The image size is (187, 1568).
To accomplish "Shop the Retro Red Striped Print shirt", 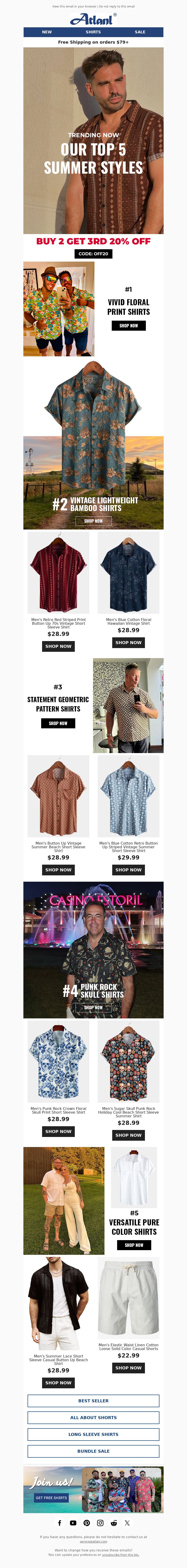I will 58,646.
